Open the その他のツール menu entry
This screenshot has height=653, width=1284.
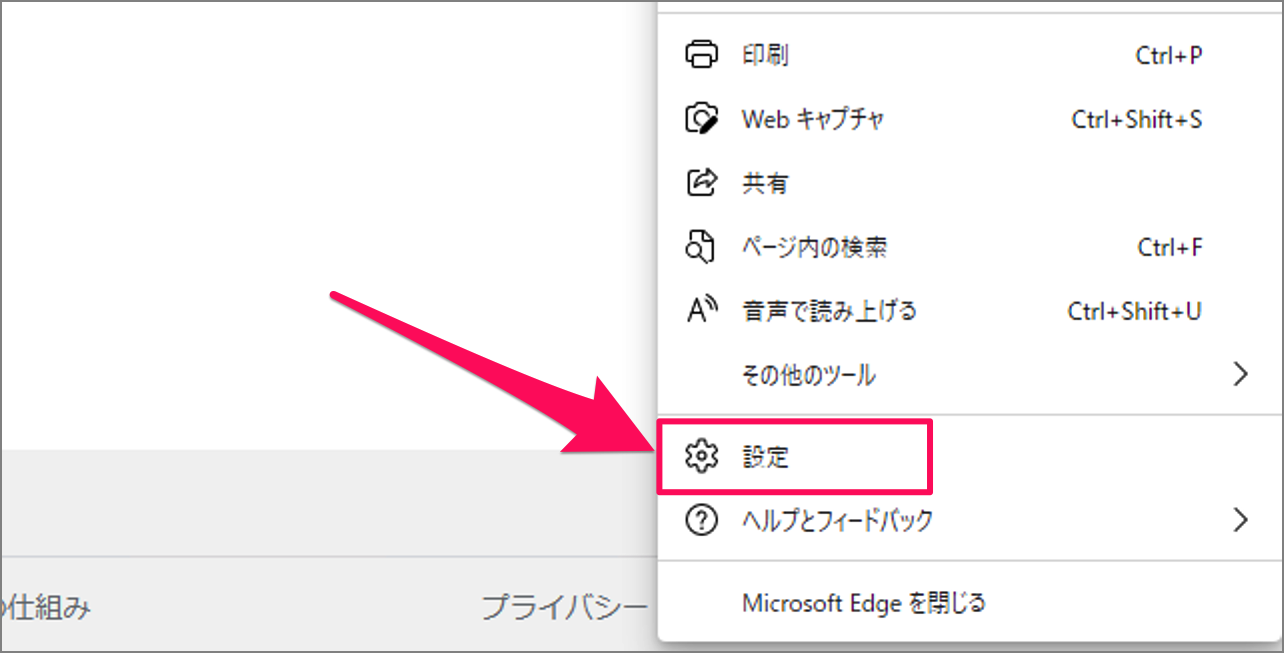pyautogui.click(x=808, y=375)
